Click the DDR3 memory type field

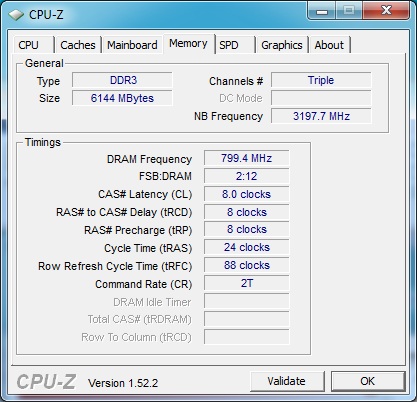(x=122, y=80)
